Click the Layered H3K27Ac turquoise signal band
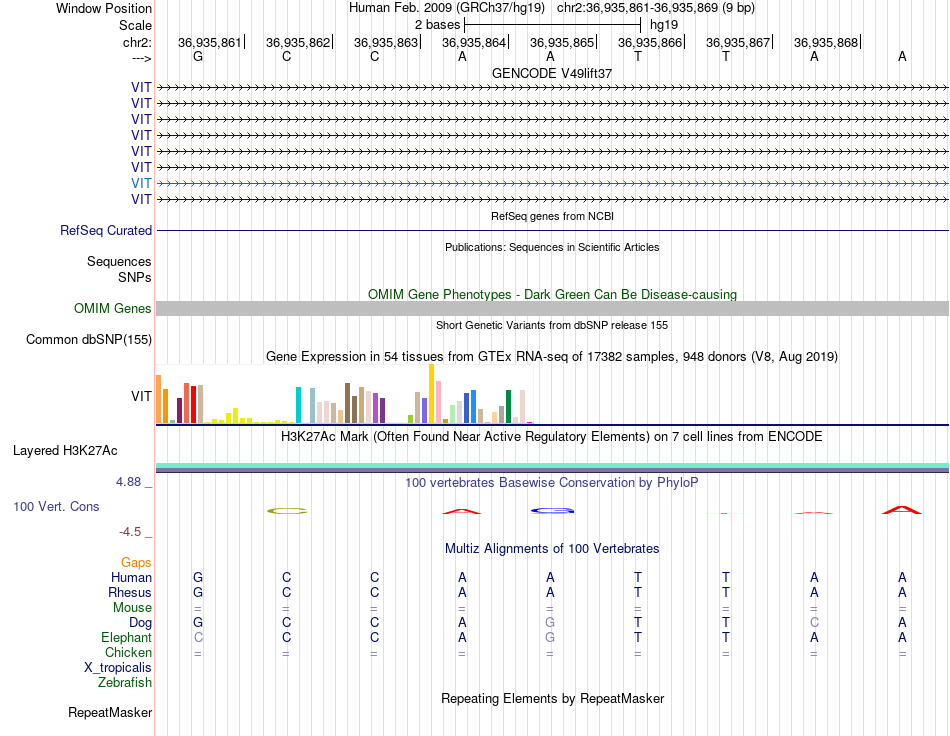950x736 pixels. point(552,466)
